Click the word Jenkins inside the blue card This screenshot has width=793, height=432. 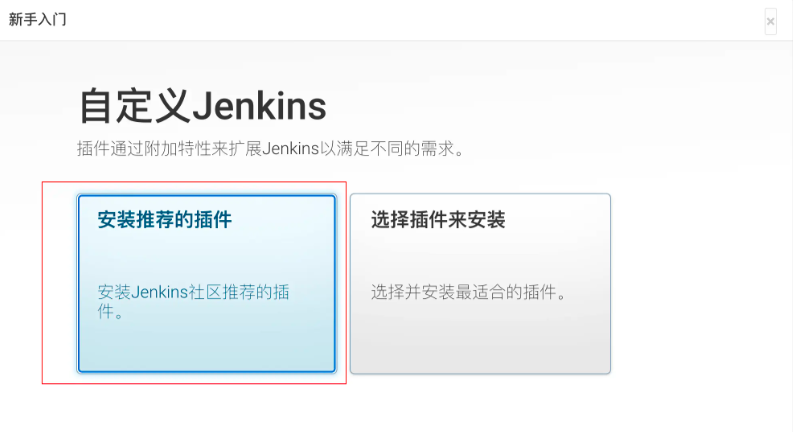pos(159,292)
